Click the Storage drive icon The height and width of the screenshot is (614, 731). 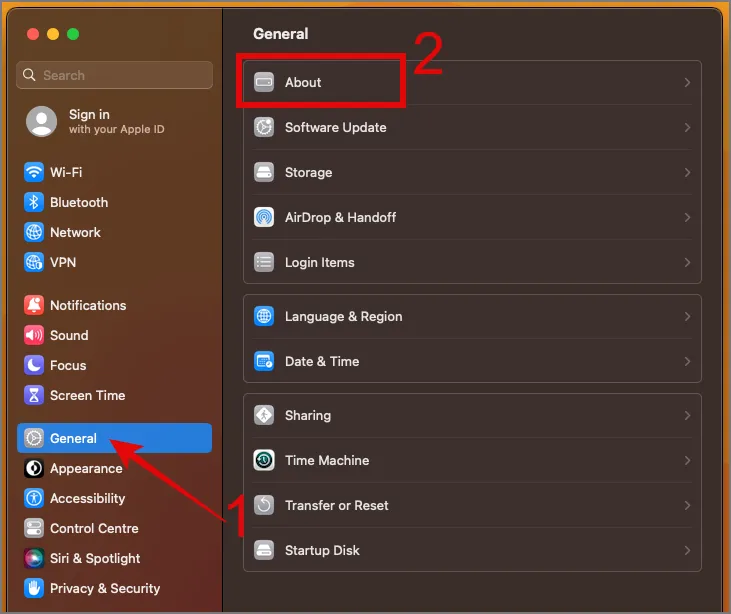click(x=264, y=172)
